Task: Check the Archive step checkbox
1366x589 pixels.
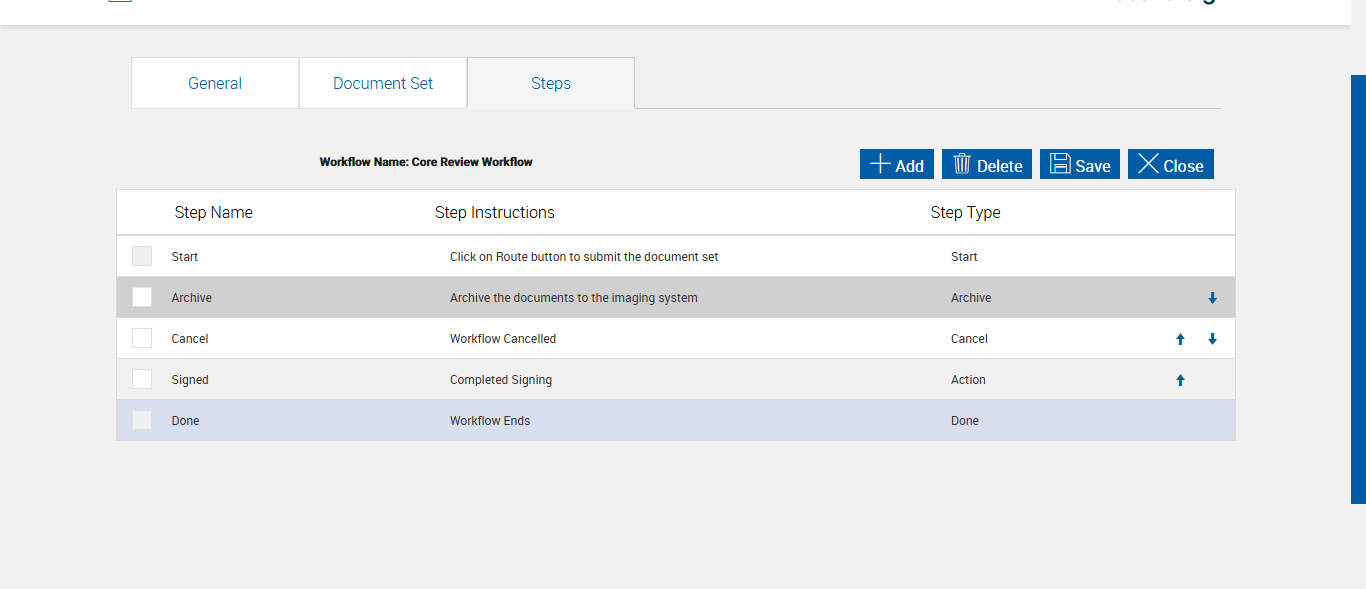Action: tap(142, 297)
